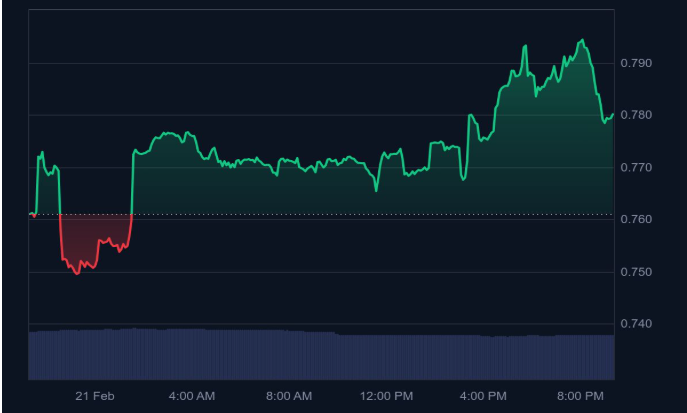Select the 21 Feb date label
This screenshot has width=687, height=413.
click(94, 396)
